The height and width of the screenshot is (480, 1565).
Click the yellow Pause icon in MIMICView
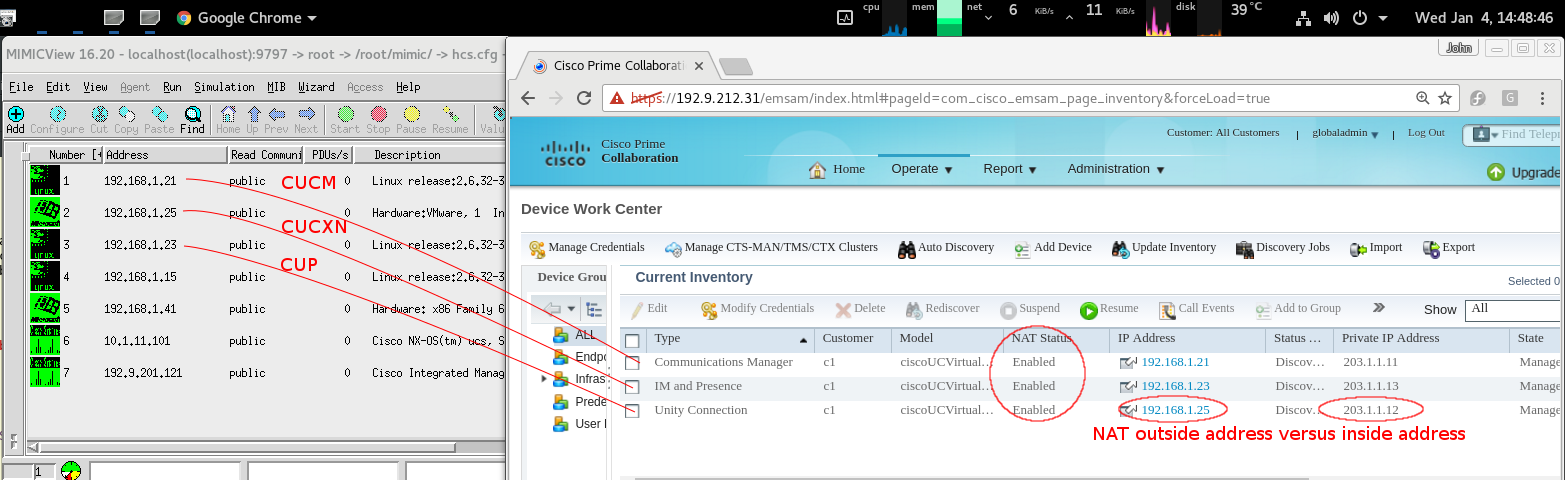coord(411,114)
